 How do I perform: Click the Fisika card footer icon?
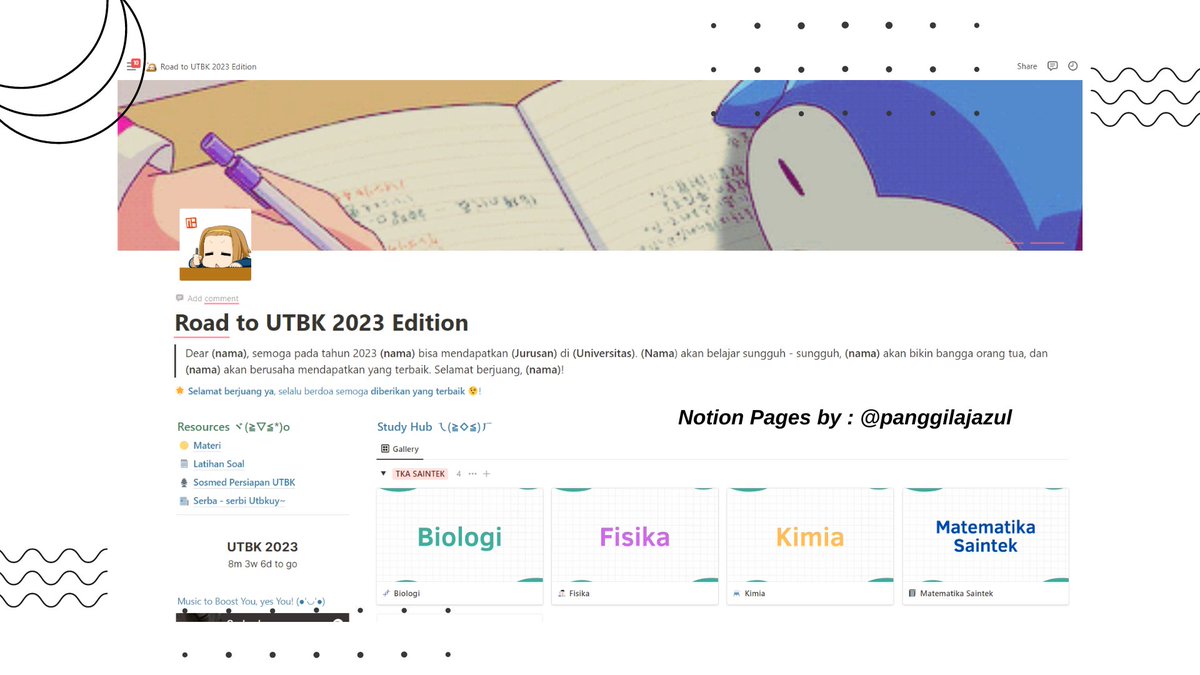(561, 593)
